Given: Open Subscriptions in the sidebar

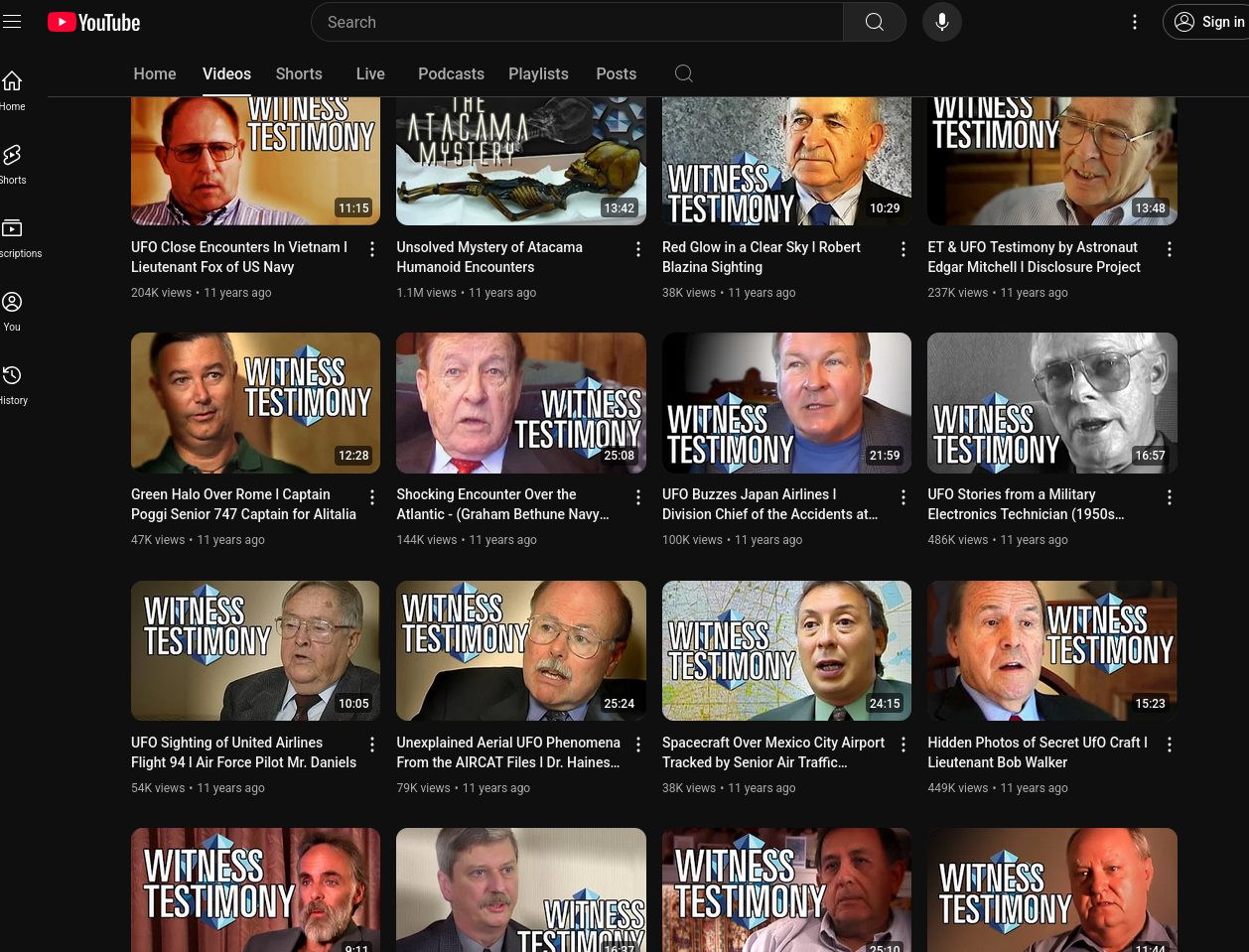Looking at the screenshot, I should [12, 237].
